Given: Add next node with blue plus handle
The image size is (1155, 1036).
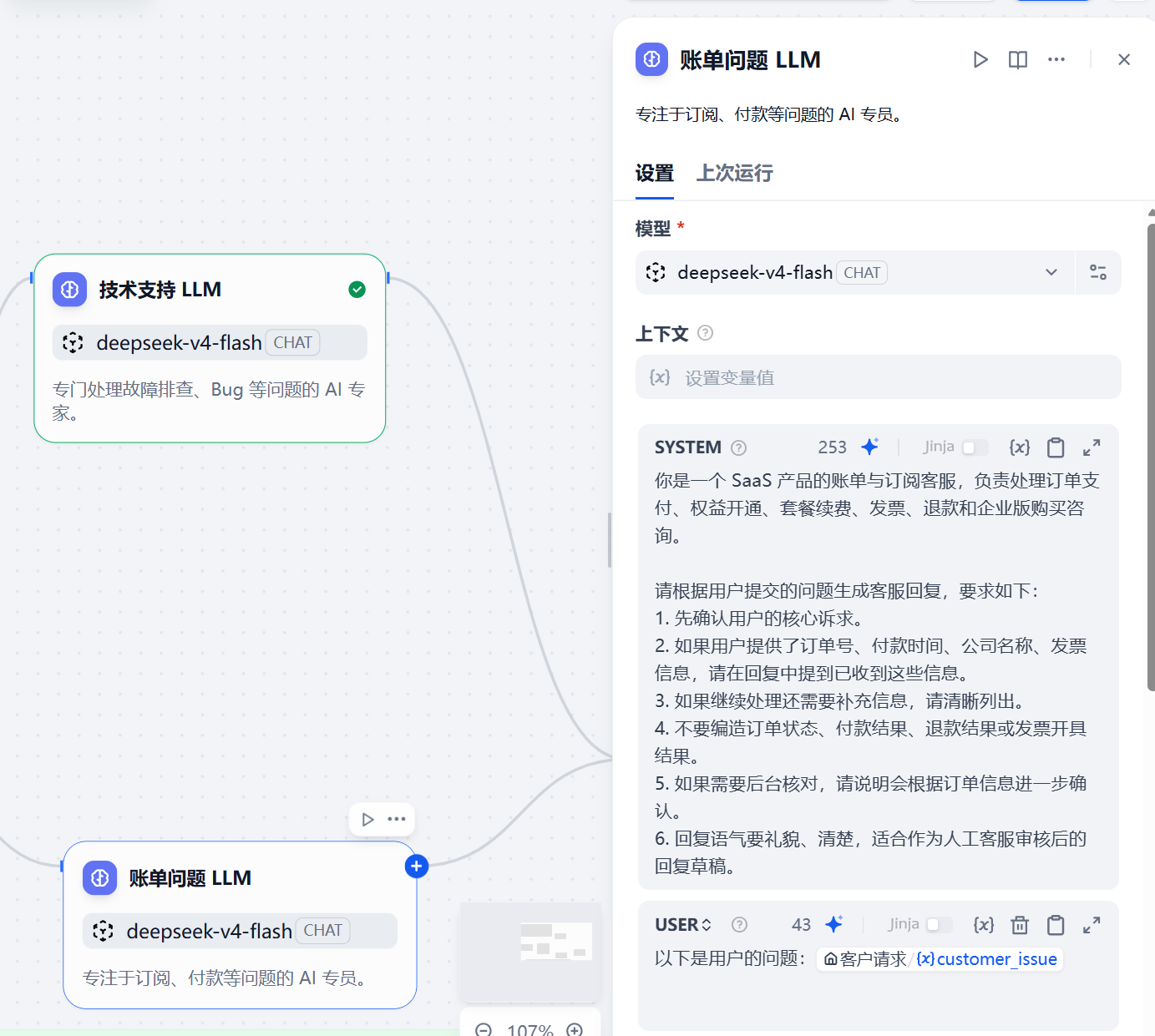Looking at the screenshot, I should coord(417,867).
